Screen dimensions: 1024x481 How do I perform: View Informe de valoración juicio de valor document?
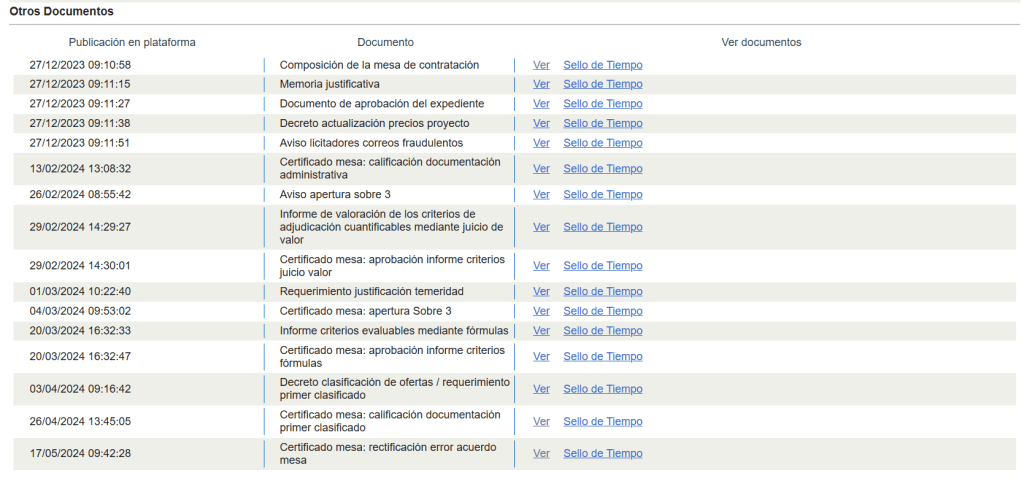pos(541,227)
